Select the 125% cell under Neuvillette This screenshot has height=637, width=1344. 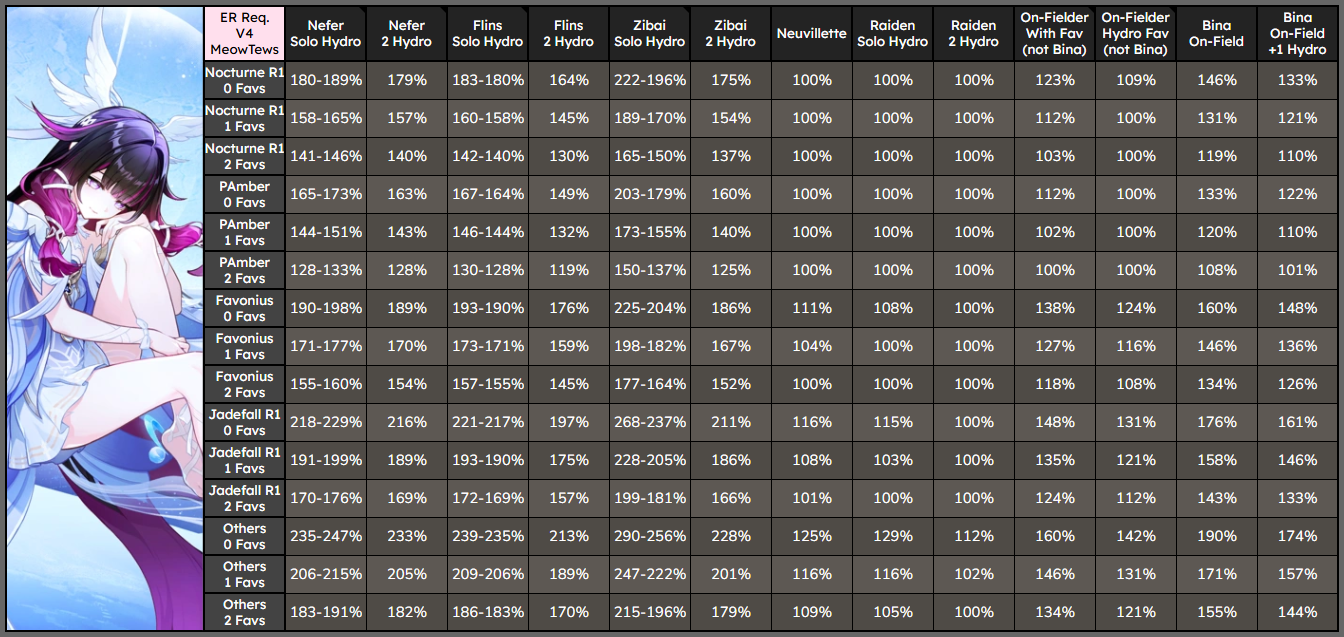tap(811, 536)
